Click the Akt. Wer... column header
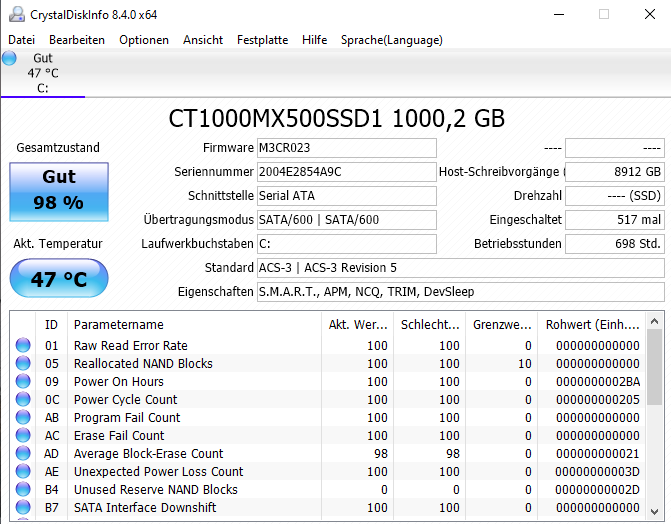 358,325
